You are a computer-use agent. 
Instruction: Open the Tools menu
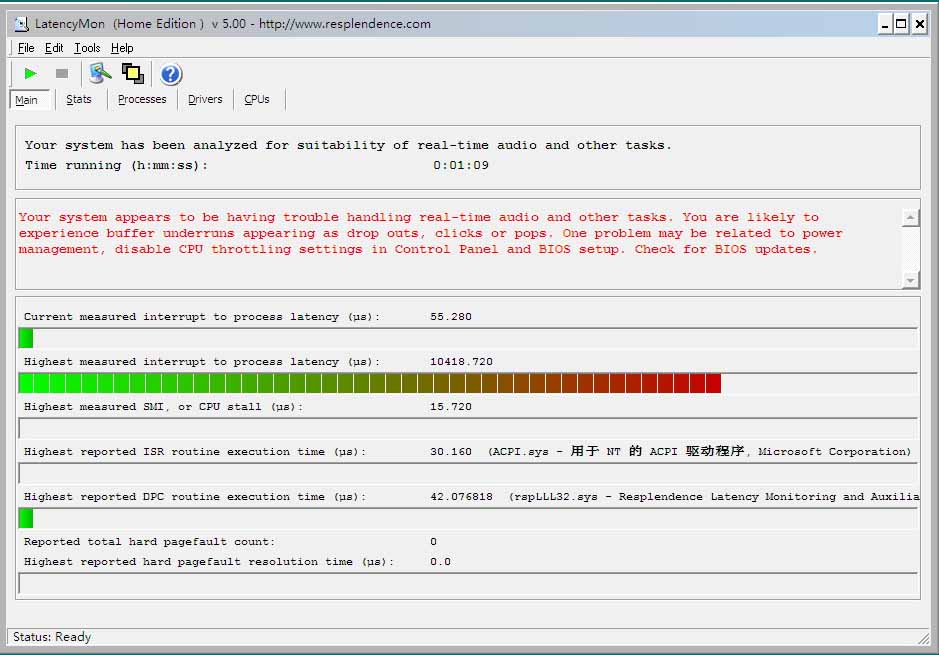(x=87, y=48)
